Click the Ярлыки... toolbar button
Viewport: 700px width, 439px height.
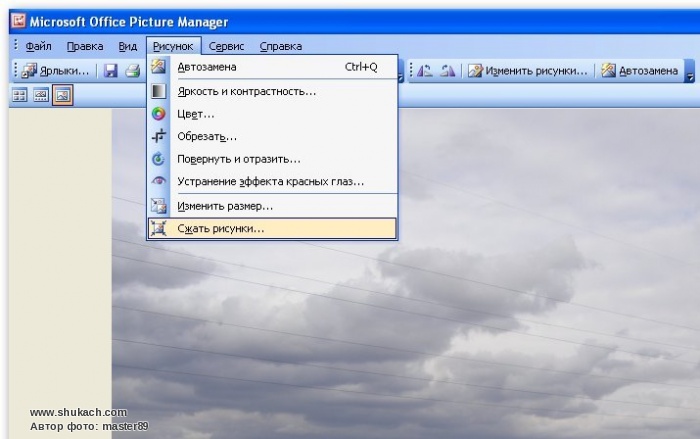coord(55,71)
